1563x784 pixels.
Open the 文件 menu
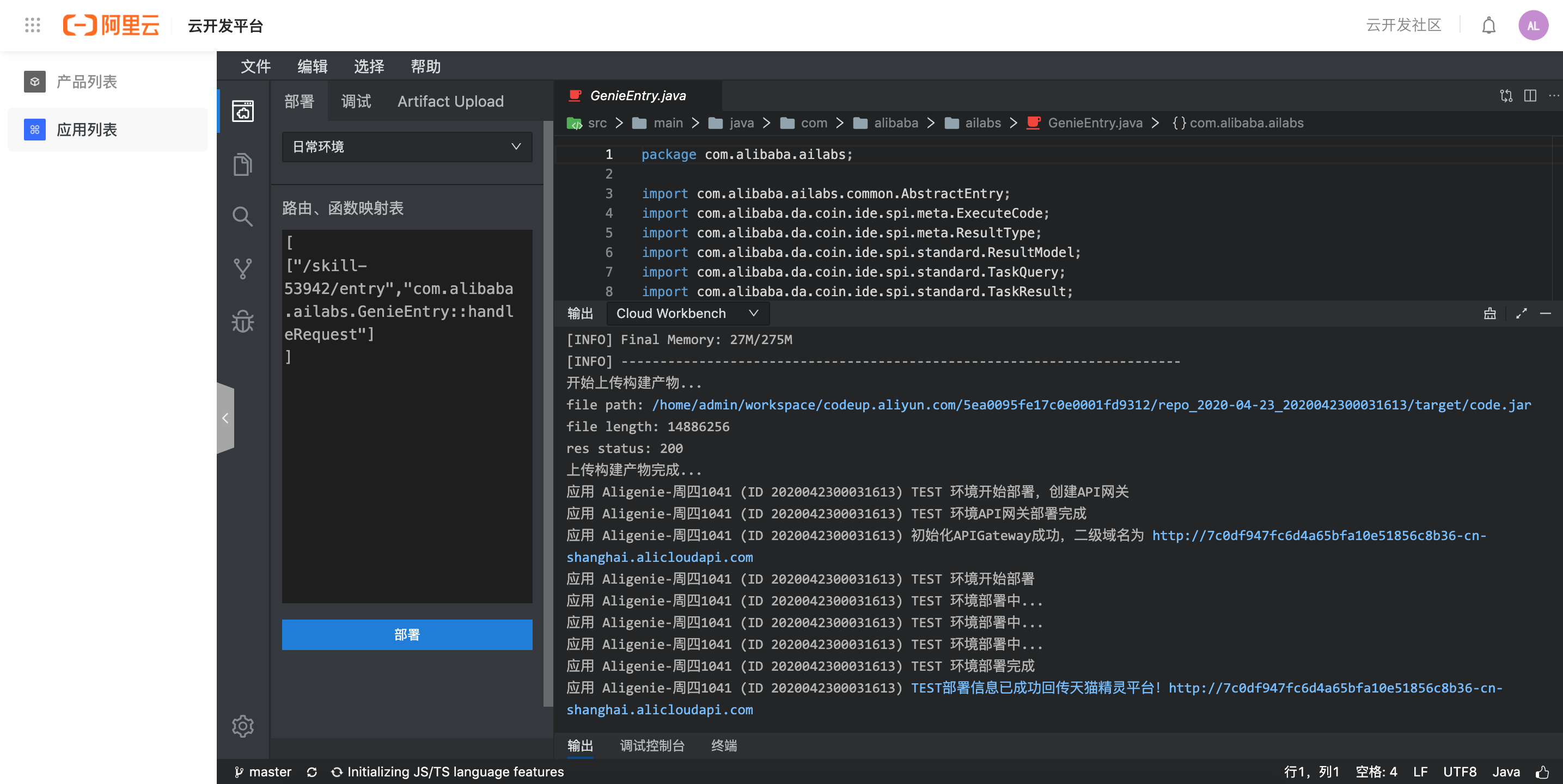[255, 66]
